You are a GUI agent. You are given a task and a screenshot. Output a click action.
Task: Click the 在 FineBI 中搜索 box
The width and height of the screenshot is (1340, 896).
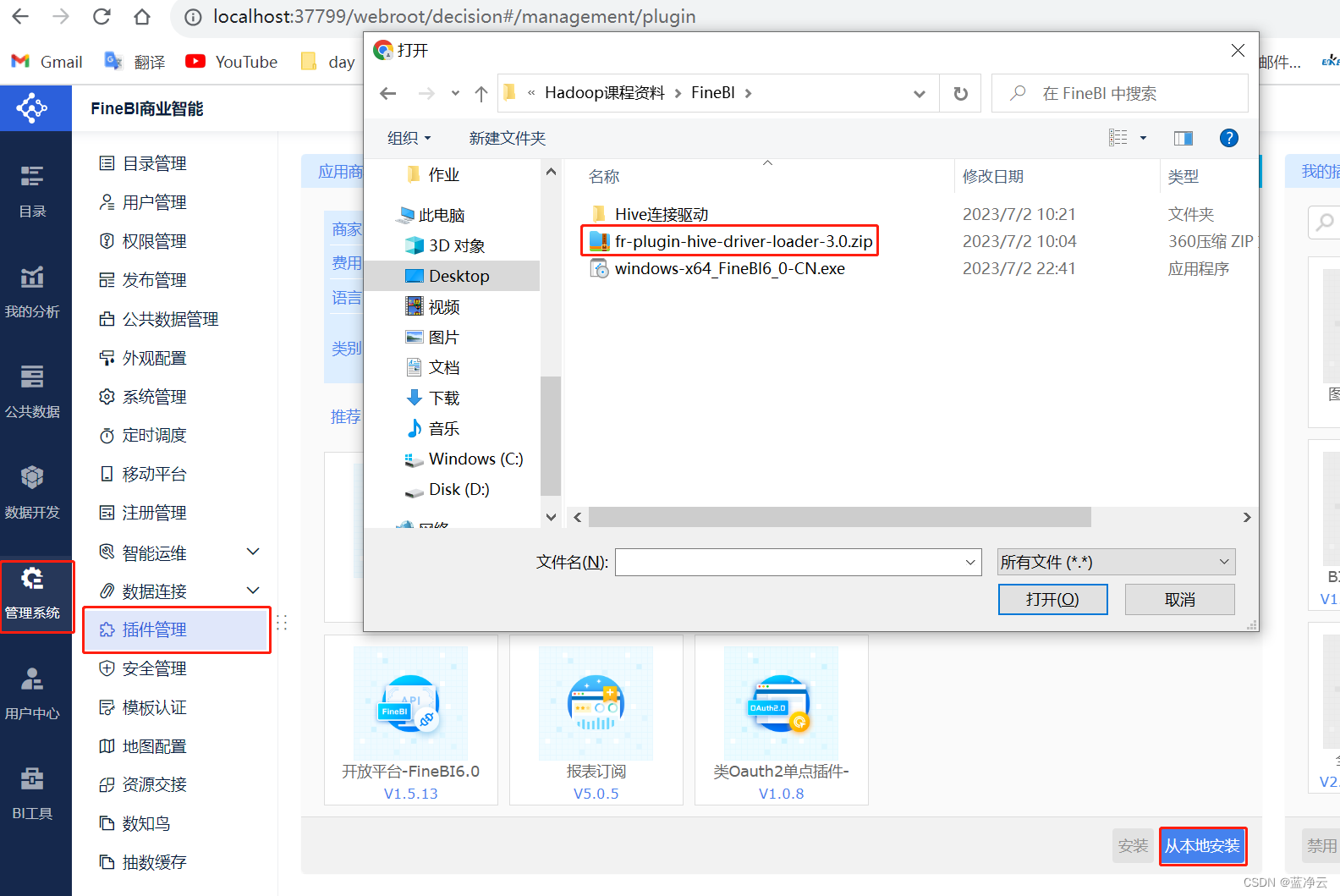coord(1120,93)
